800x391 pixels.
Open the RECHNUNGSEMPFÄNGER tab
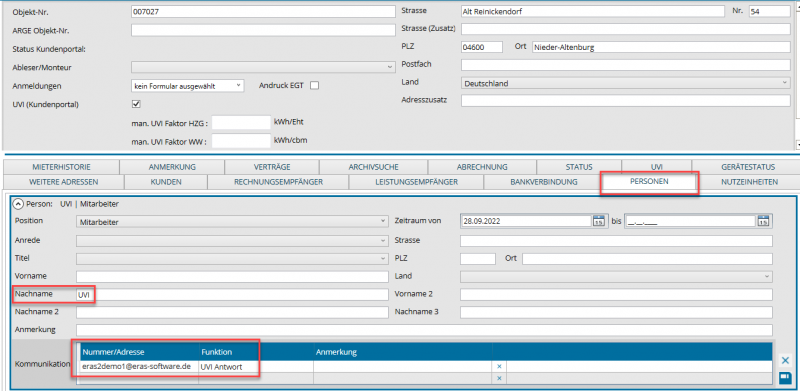279,182
